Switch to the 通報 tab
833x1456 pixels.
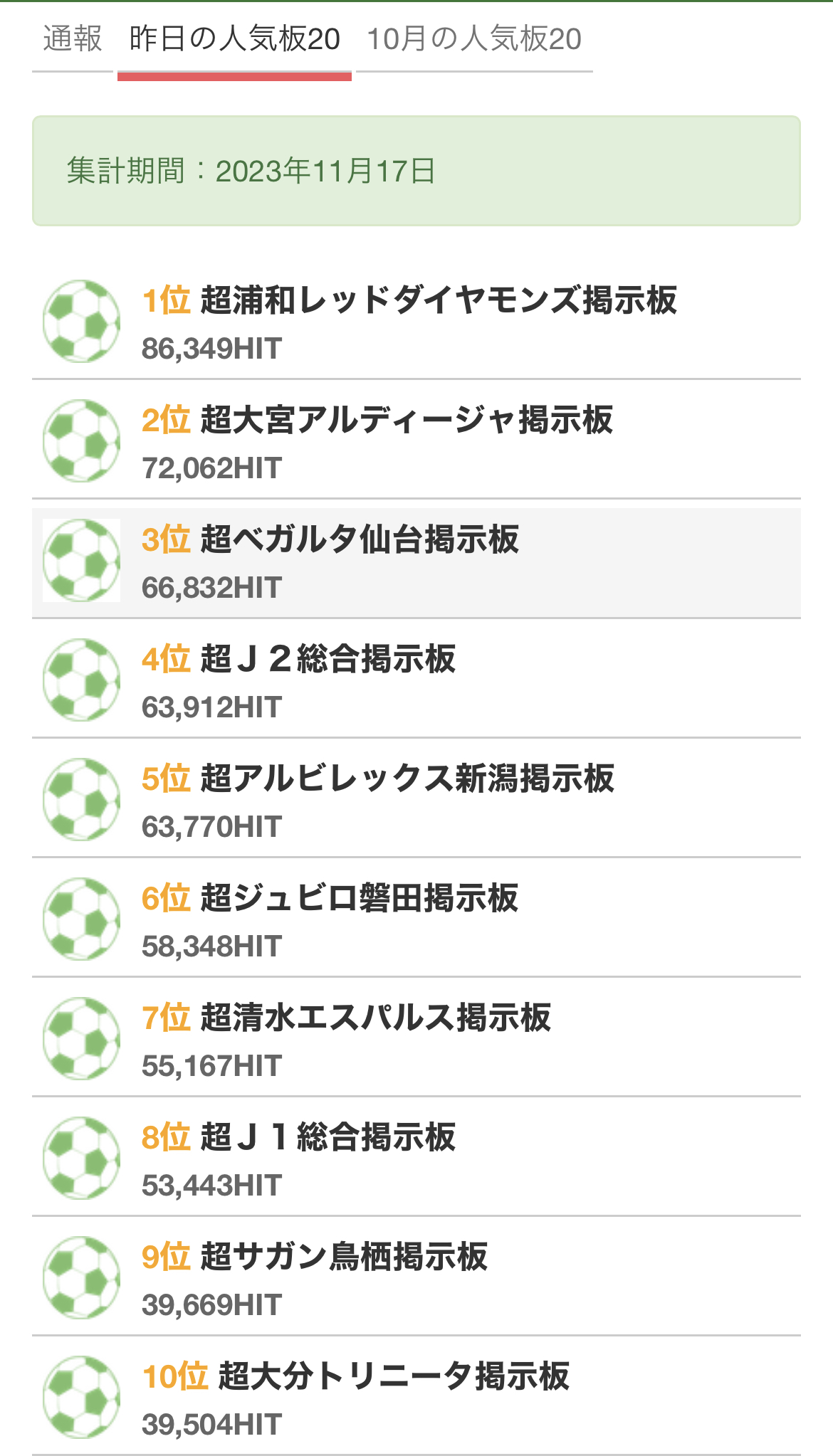point(73,39)
